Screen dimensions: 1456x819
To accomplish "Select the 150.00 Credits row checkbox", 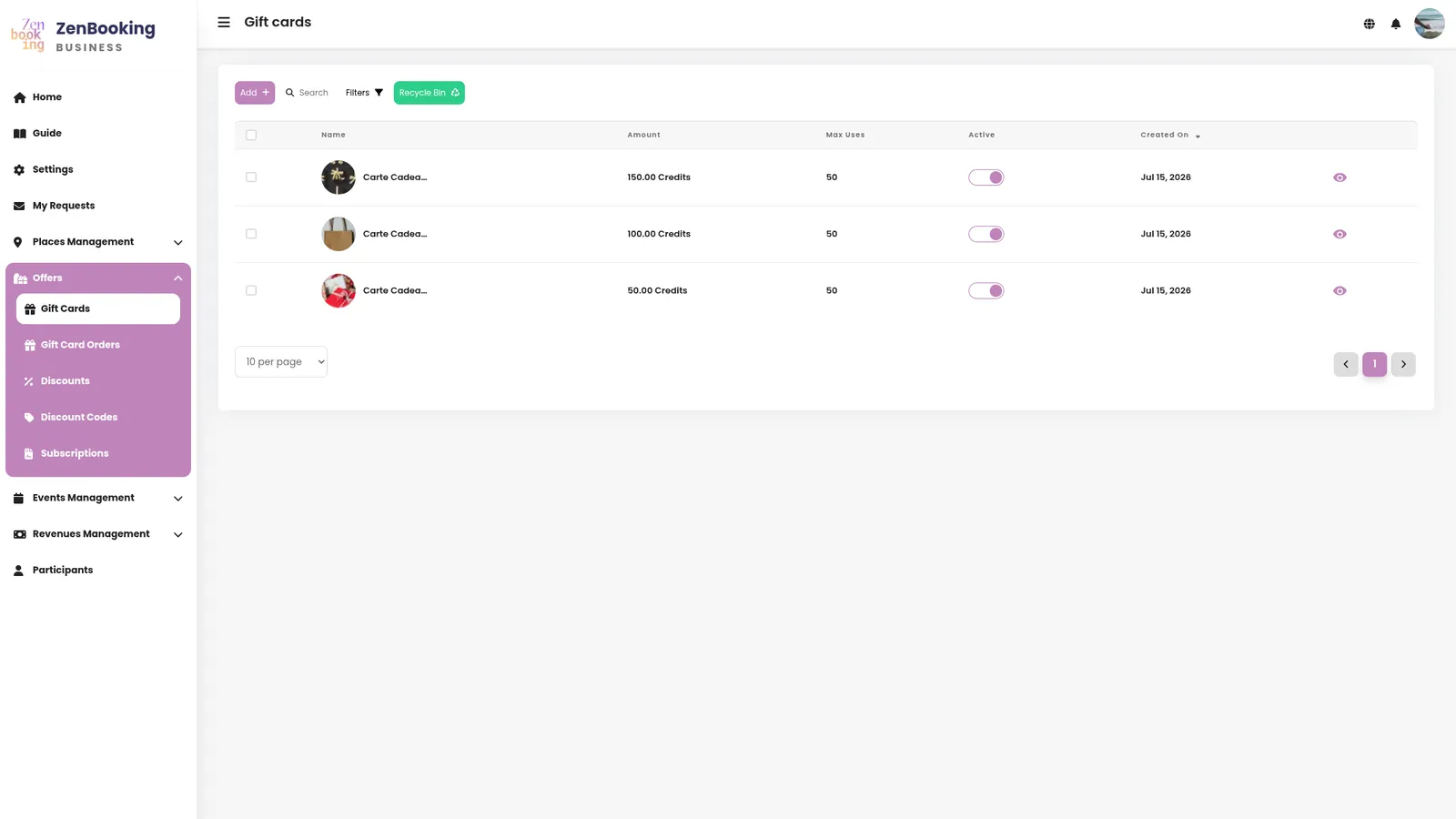I will [x=251, y=177].
